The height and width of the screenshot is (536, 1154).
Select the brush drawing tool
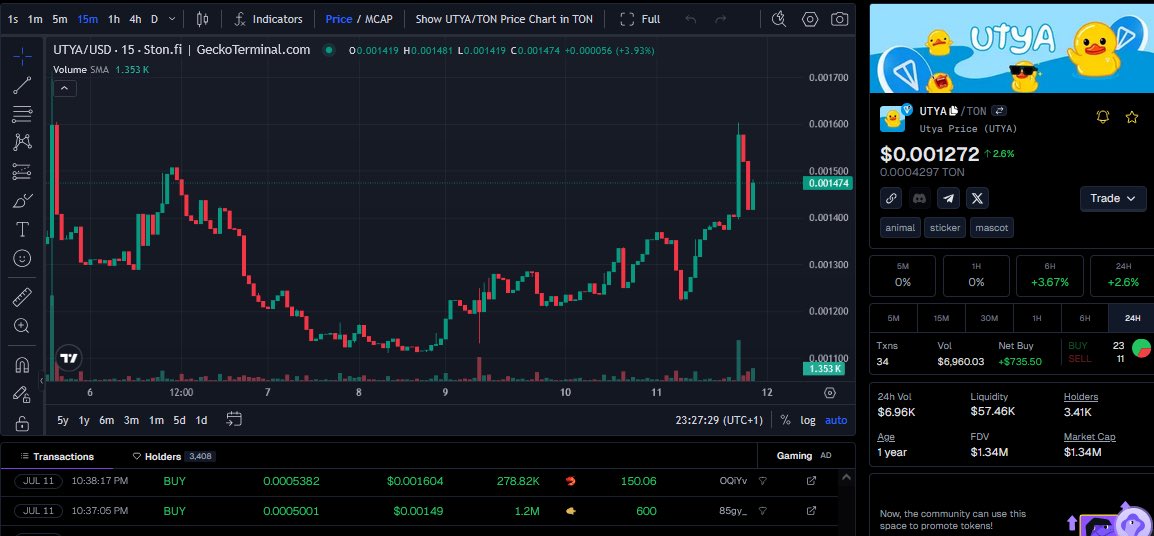tap(22, 200)
